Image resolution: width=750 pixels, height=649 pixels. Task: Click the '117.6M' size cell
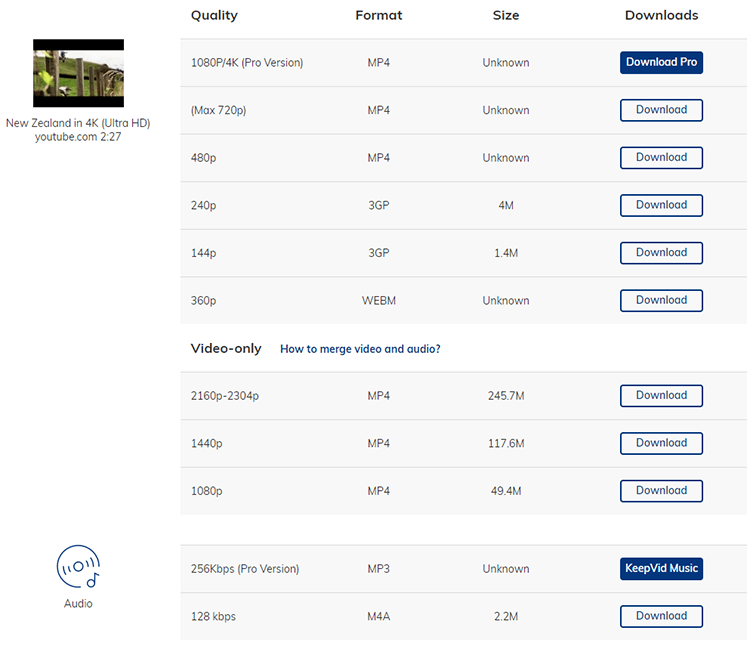506,443
